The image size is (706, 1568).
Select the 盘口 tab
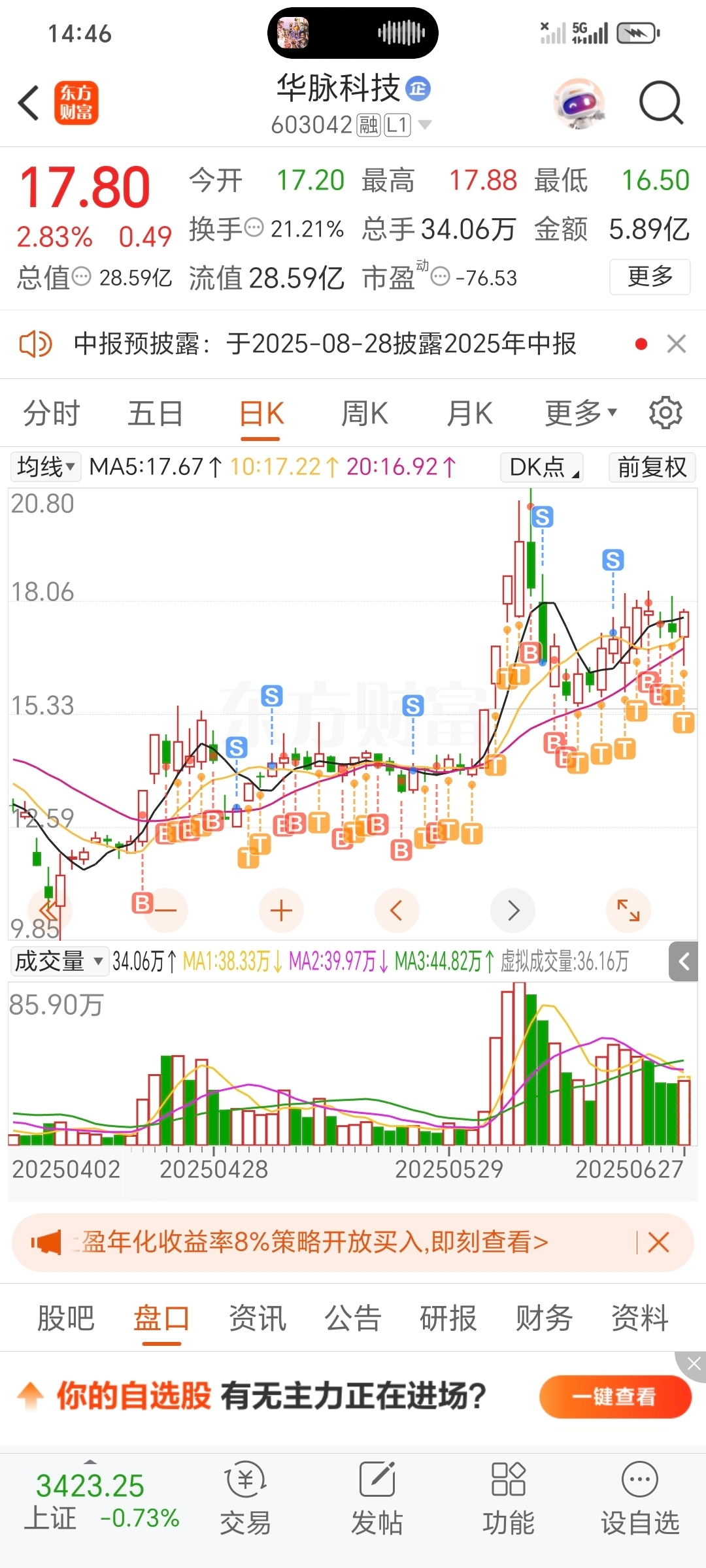(x=161, y=1317)
